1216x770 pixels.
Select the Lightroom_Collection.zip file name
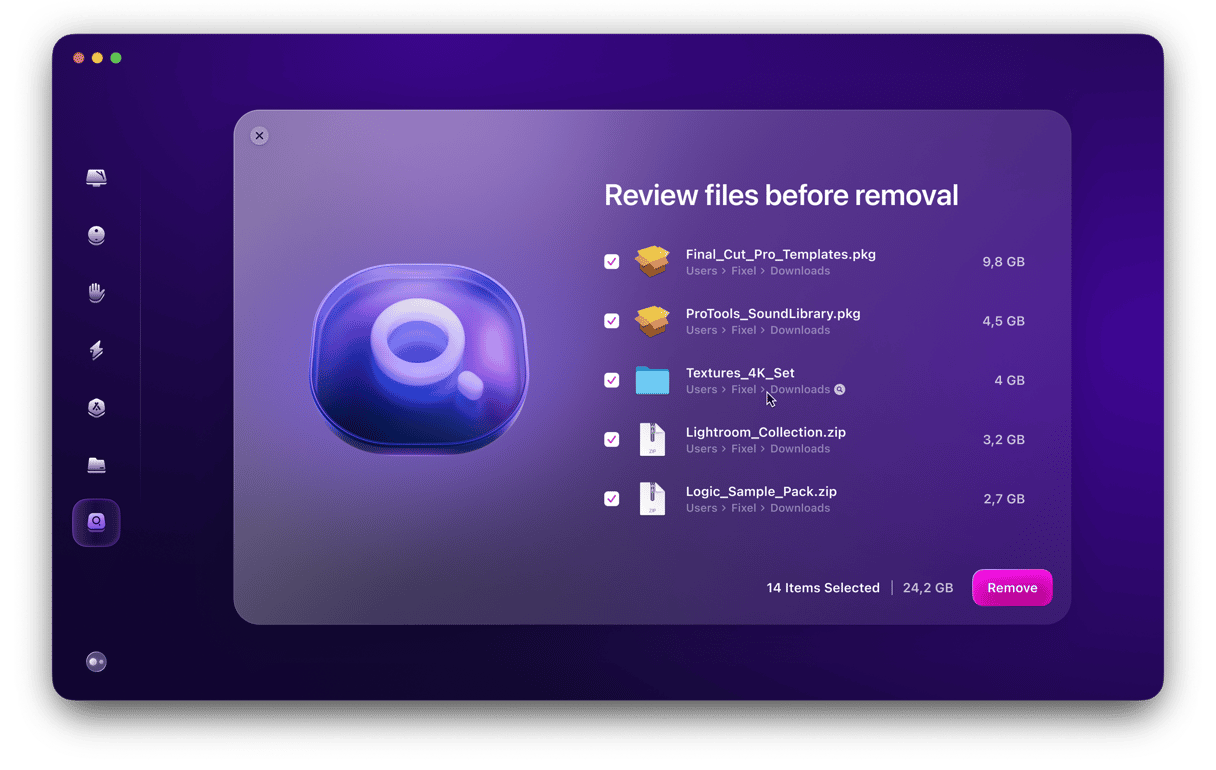pyautogui.click(x=766, y=432)
